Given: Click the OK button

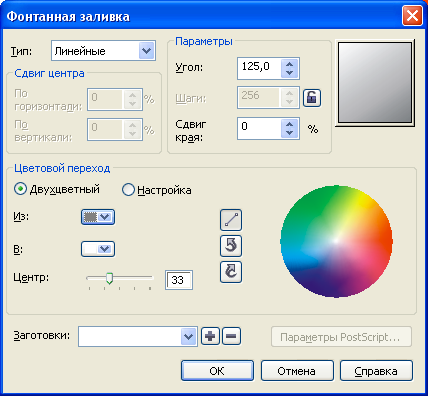Looking at the screenshot, I should (x=217, y=371).
